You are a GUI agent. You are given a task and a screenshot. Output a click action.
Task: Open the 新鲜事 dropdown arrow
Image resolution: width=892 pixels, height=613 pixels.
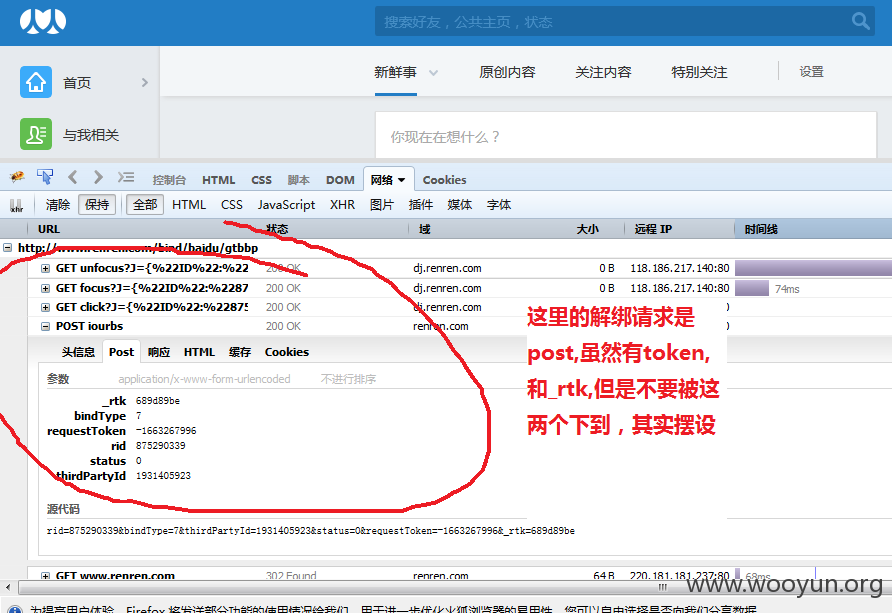433,73
